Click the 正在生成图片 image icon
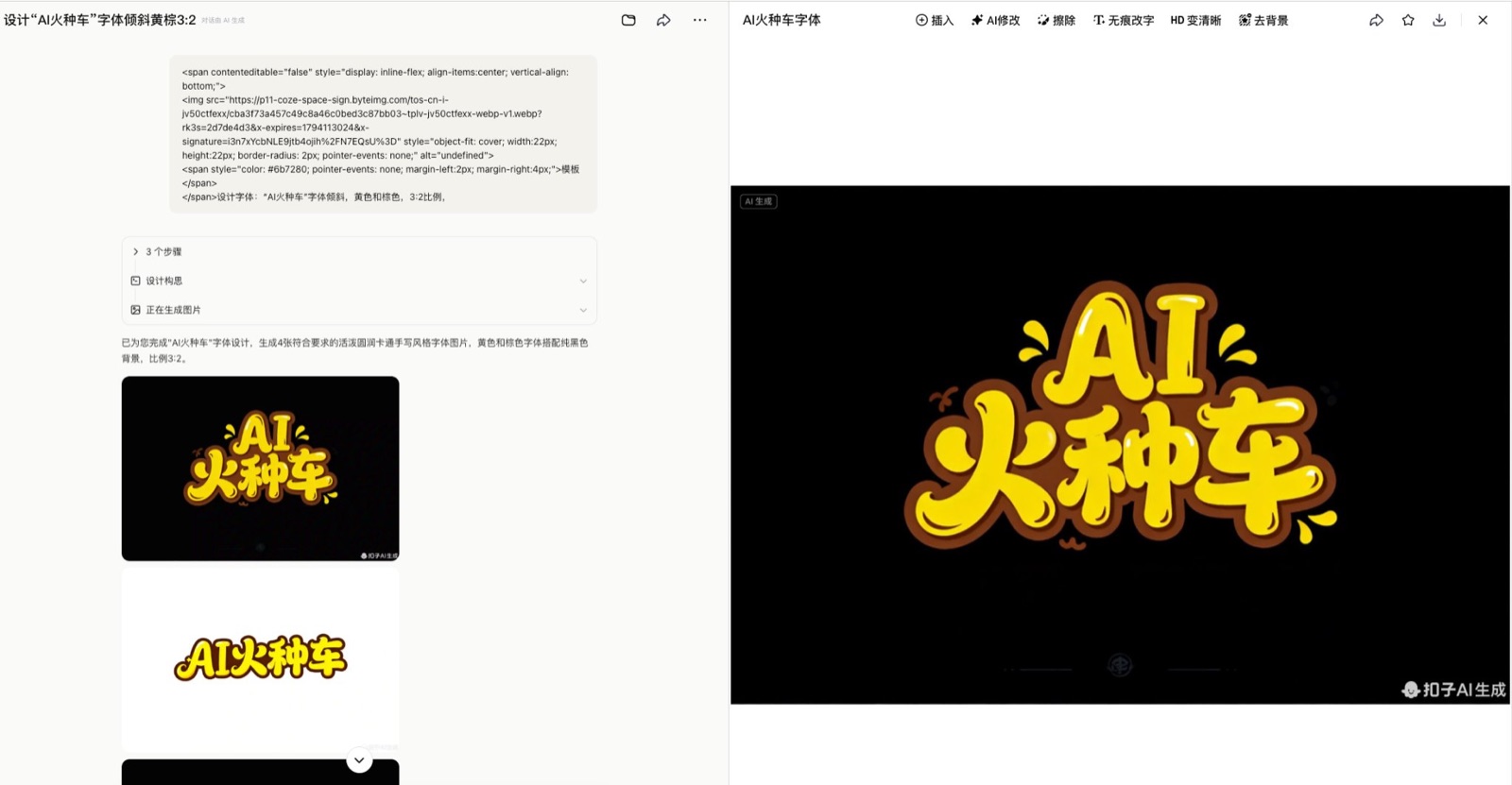Viewport: 1512px width, 785px height. (x=135, y=310)
